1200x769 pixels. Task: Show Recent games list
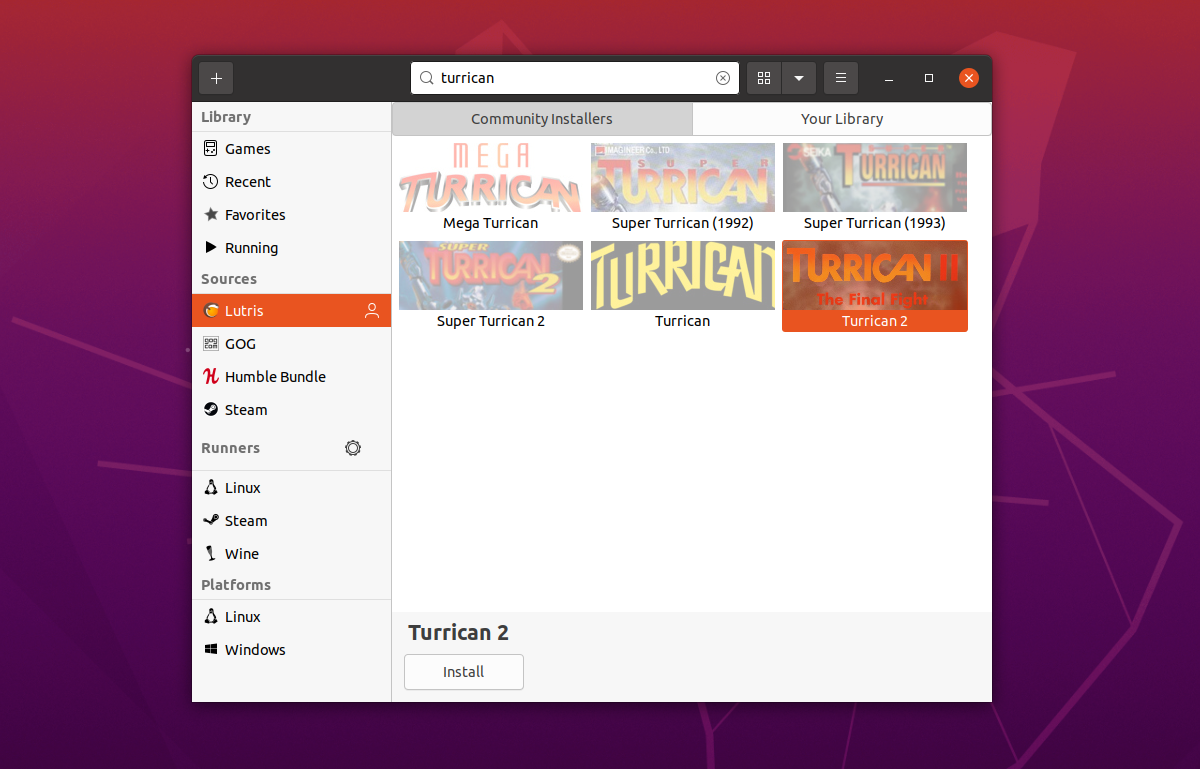tap(248, 182)
